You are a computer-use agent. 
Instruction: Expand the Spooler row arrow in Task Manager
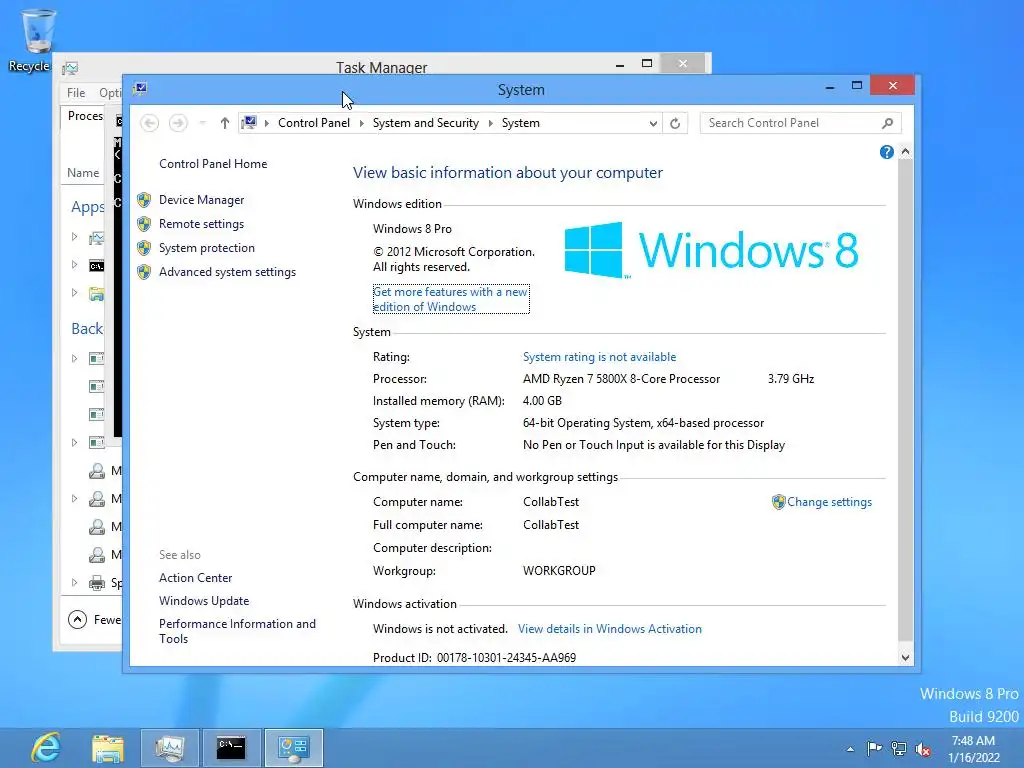(74, 583)
